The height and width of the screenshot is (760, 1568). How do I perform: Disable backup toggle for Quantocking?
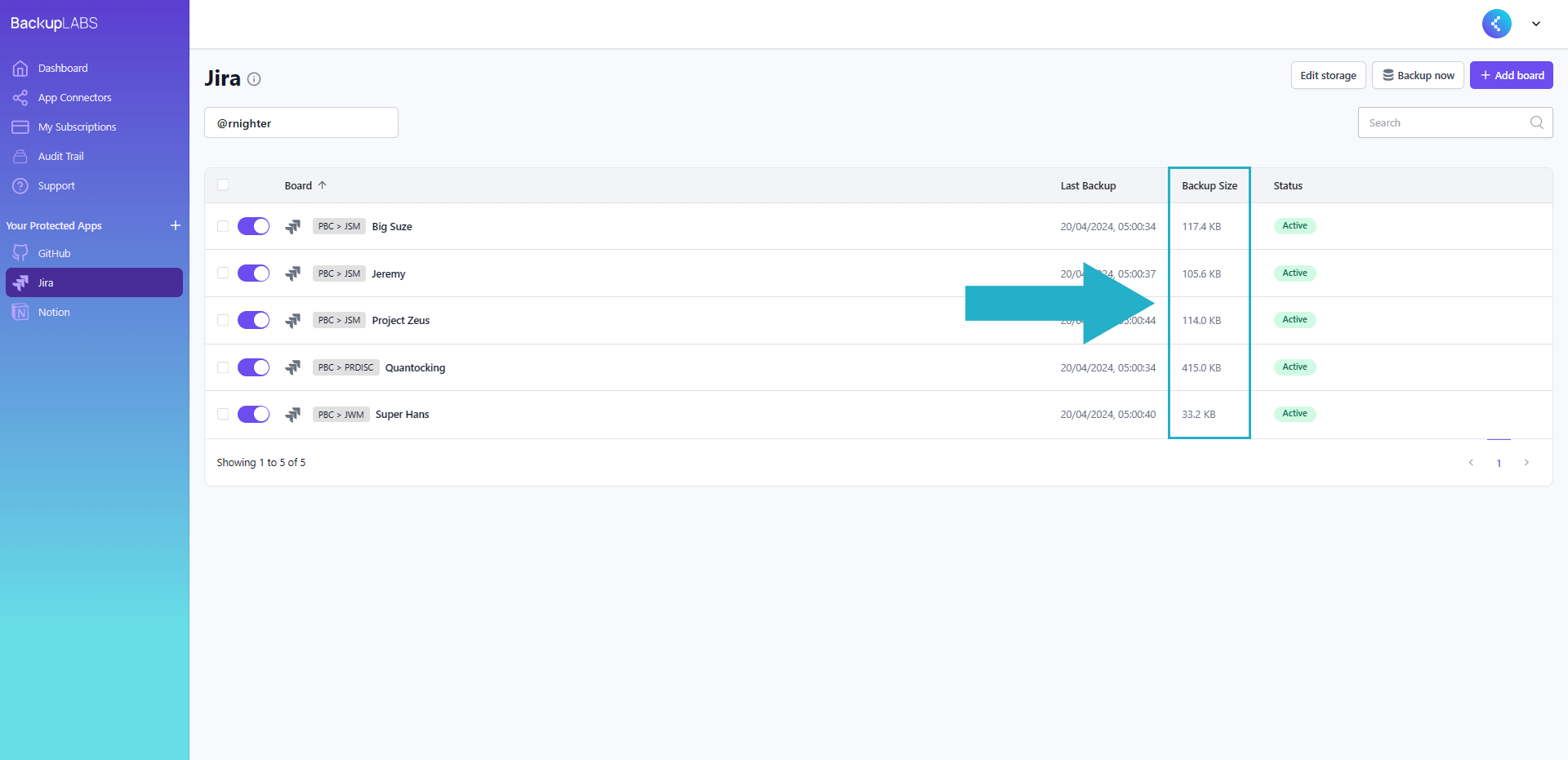point(253,367)
